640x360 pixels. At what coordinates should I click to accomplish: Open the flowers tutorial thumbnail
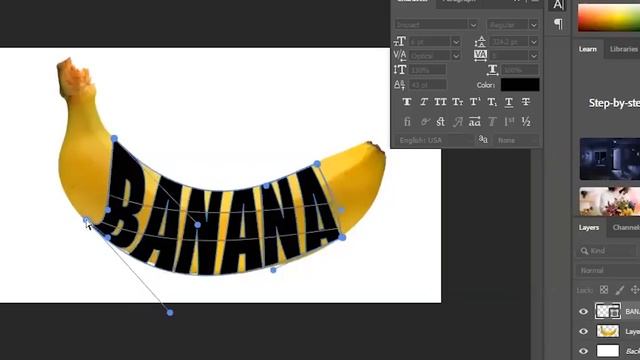pos(610,202)
